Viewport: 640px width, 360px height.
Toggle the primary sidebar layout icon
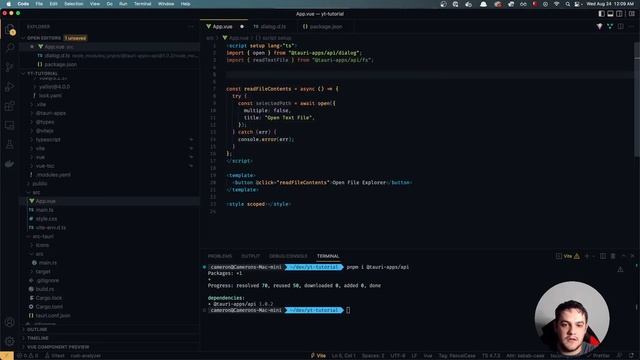[x=601, y=14]
